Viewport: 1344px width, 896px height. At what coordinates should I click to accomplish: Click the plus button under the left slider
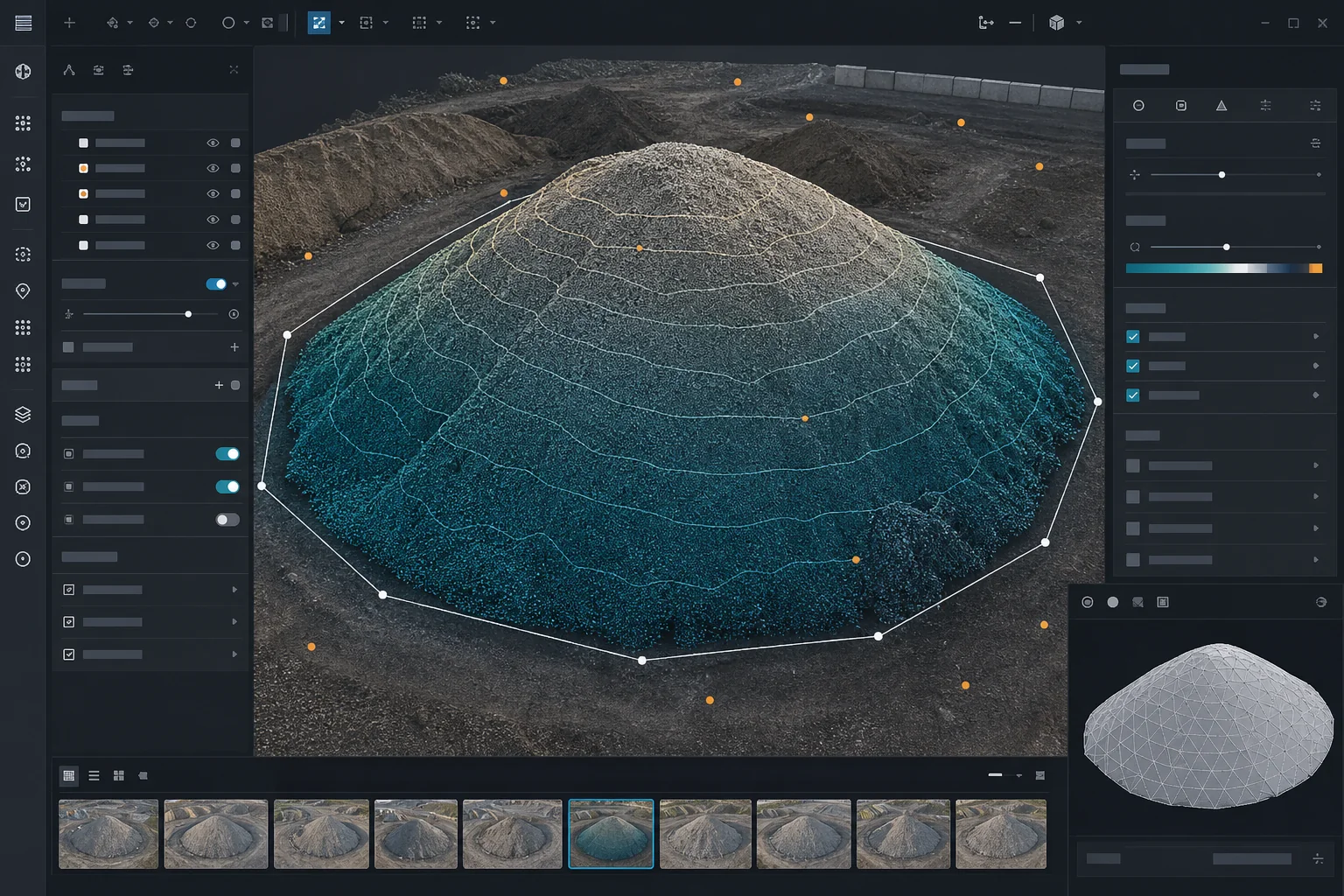(234, 347)
